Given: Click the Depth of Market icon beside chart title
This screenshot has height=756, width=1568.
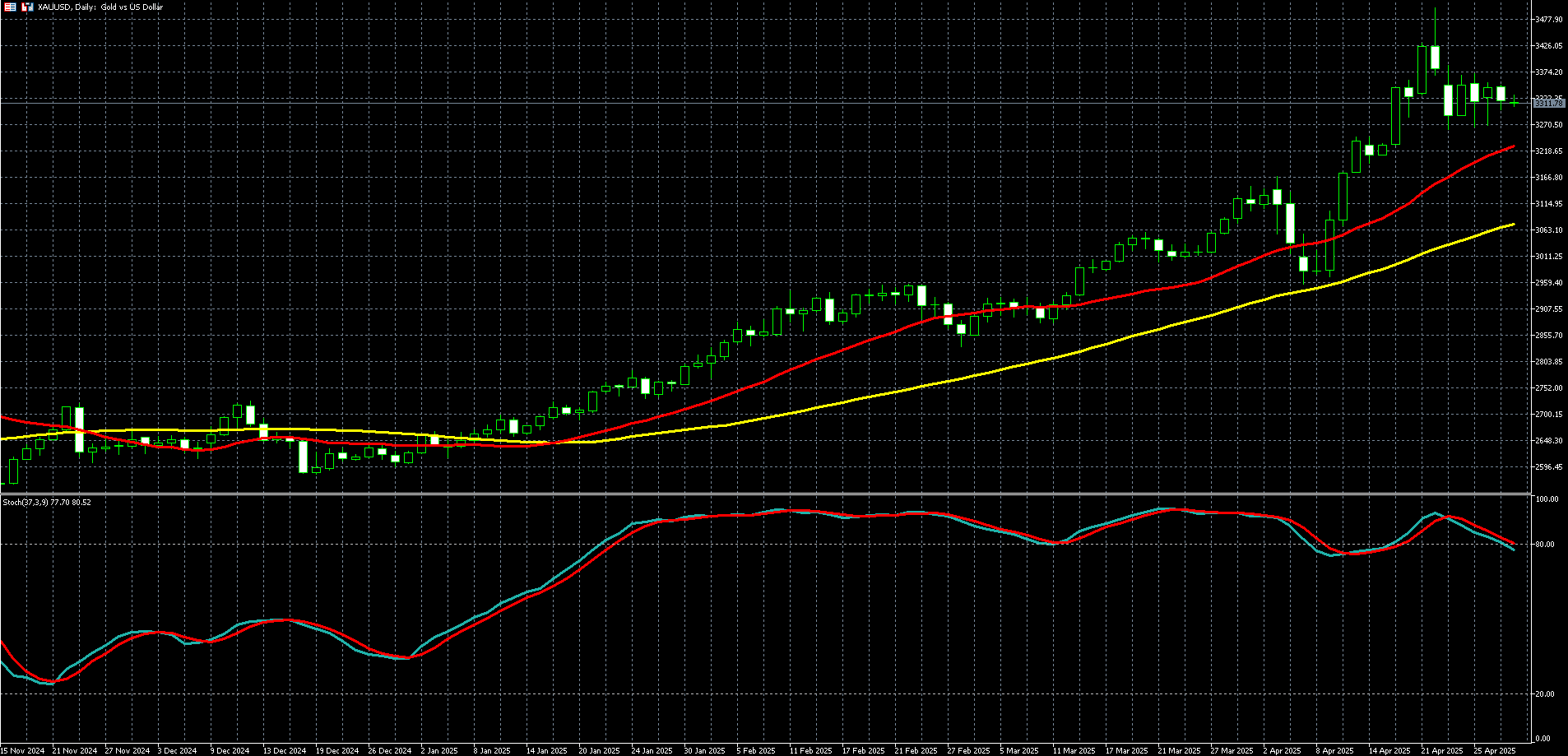Looking at the screenshot, I should [x=10, y=7].
